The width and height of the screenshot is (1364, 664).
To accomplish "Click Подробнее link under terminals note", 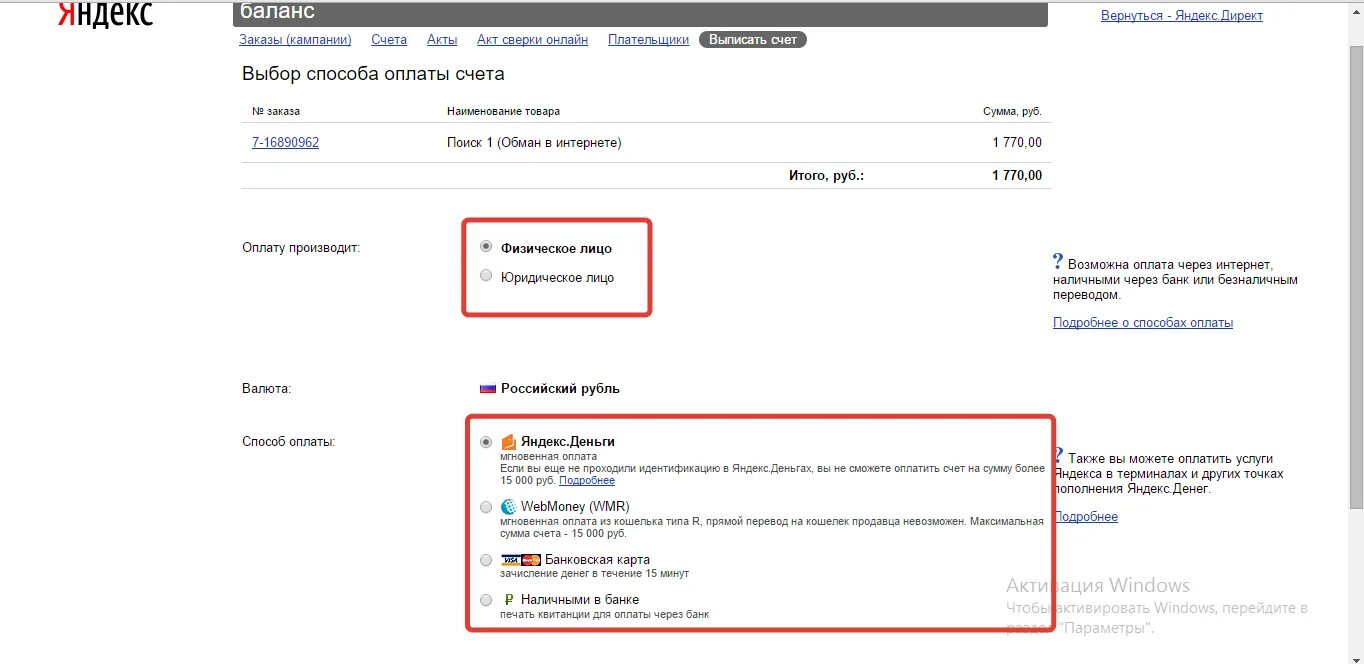I will [1085, 517].
